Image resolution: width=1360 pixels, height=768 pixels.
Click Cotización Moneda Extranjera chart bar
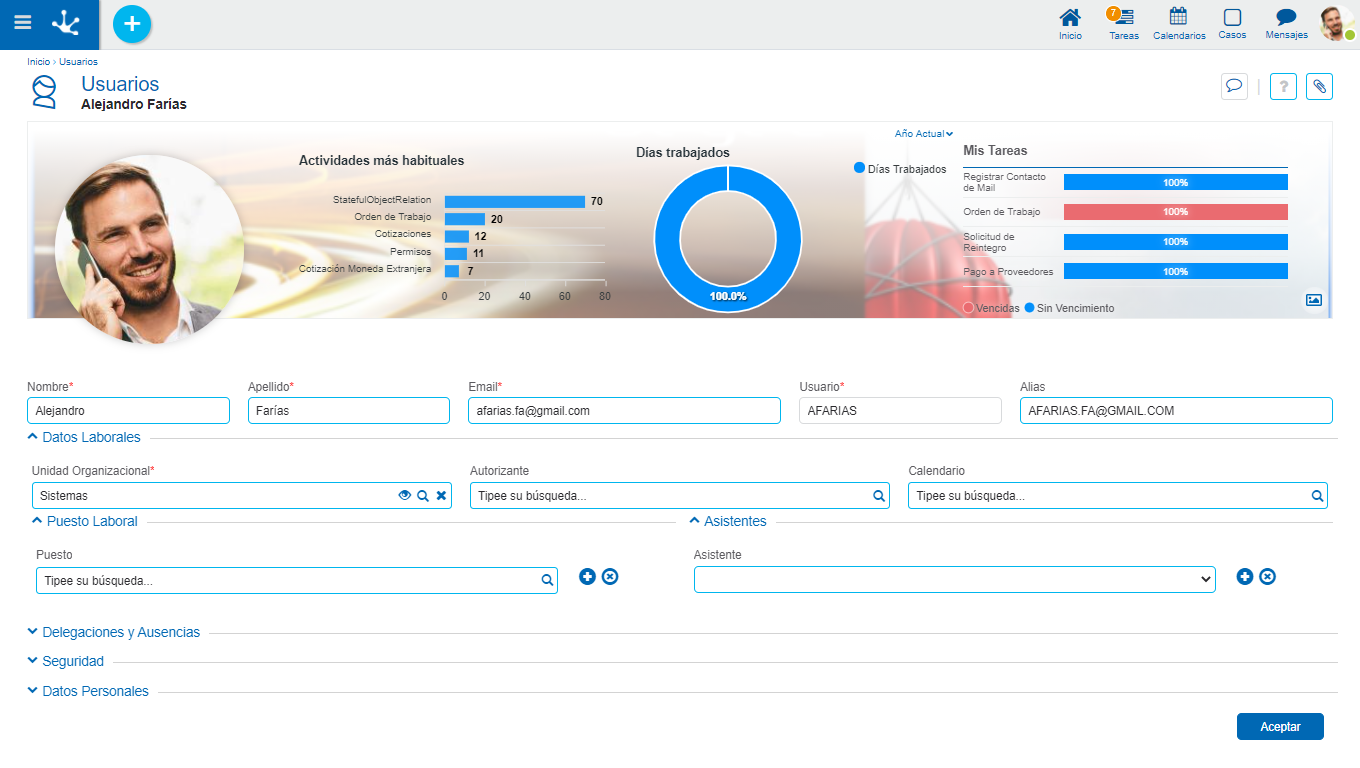(452, 271)
